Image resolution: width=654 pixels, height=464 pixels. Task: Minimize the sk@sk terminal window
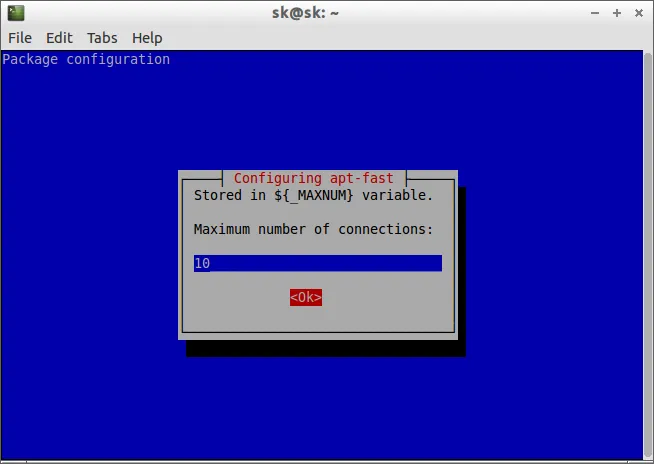[x=595, y=13]
